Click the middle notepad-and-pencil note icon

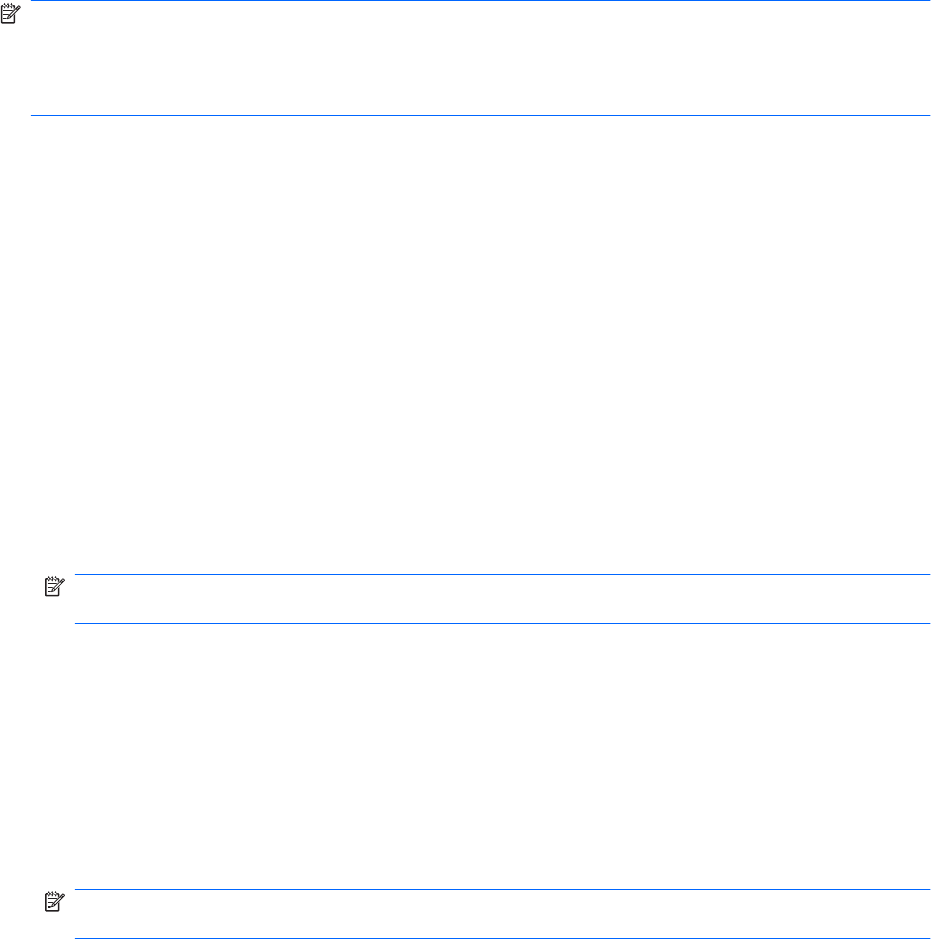[54, 586]
